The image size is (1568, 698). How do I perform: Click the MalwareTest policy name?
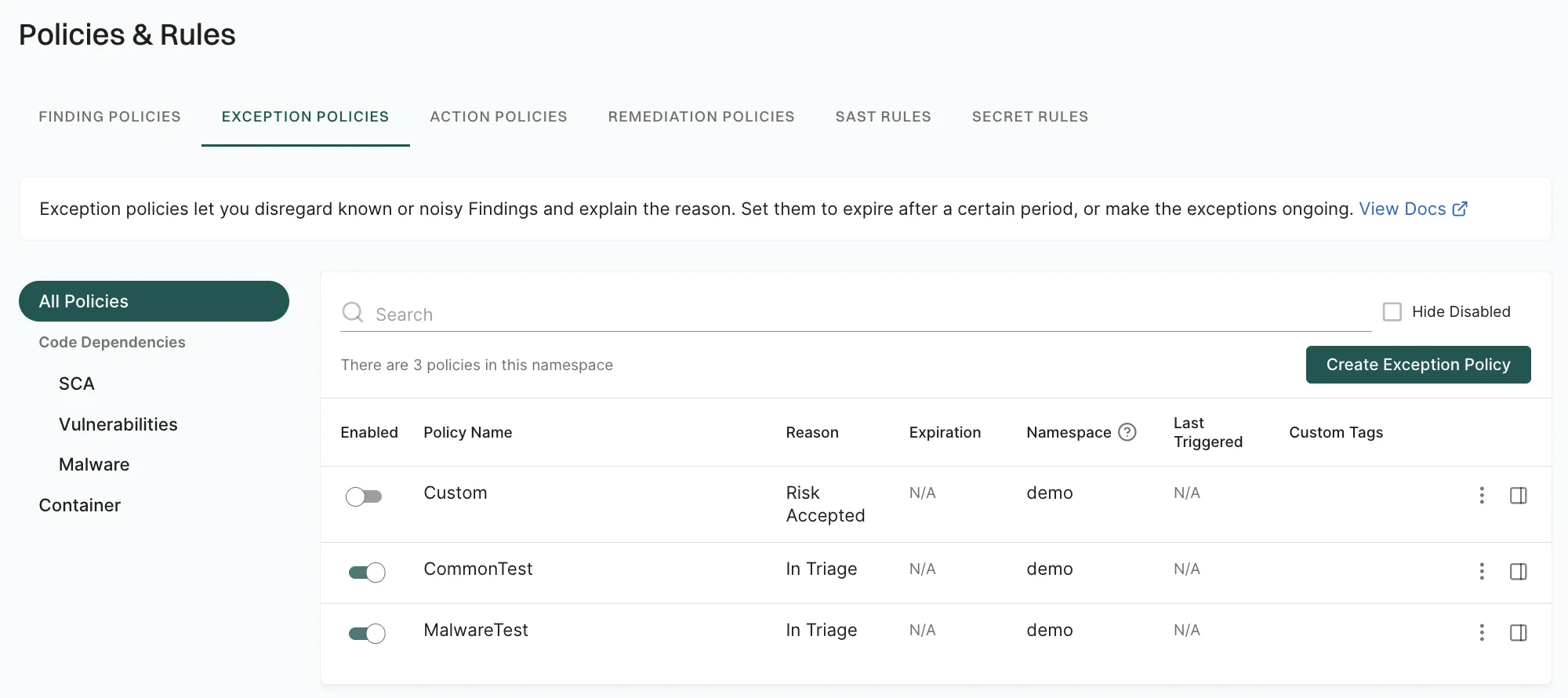tap(476, 630)
